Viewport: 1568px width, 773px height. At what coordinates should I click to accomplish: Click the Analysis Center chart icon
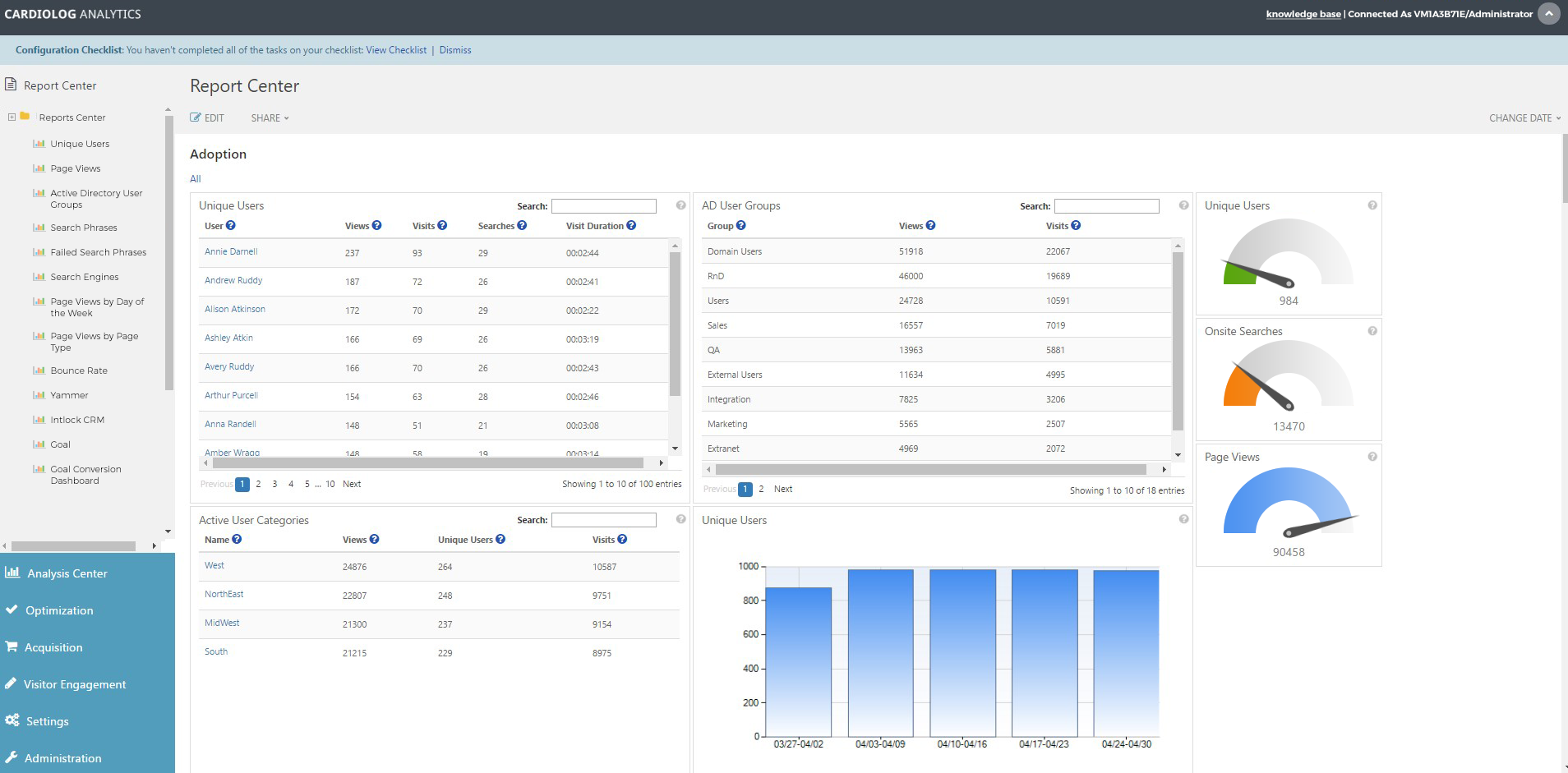(x=12, y=573)
